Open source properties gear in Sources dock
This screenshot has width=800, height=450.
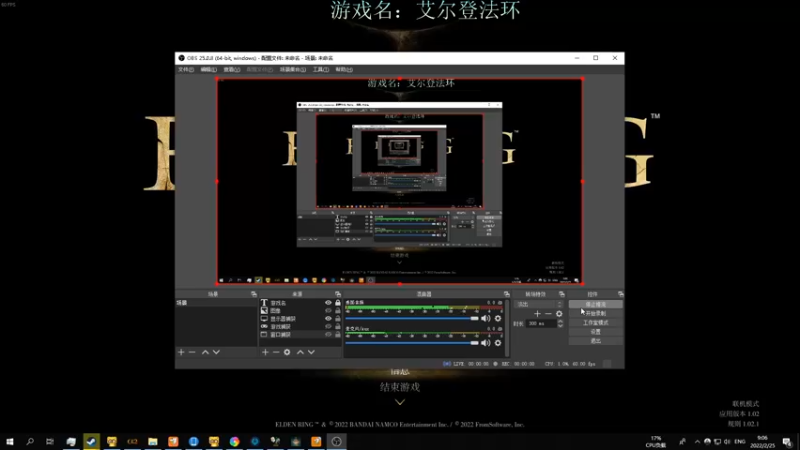coord(287,352)
